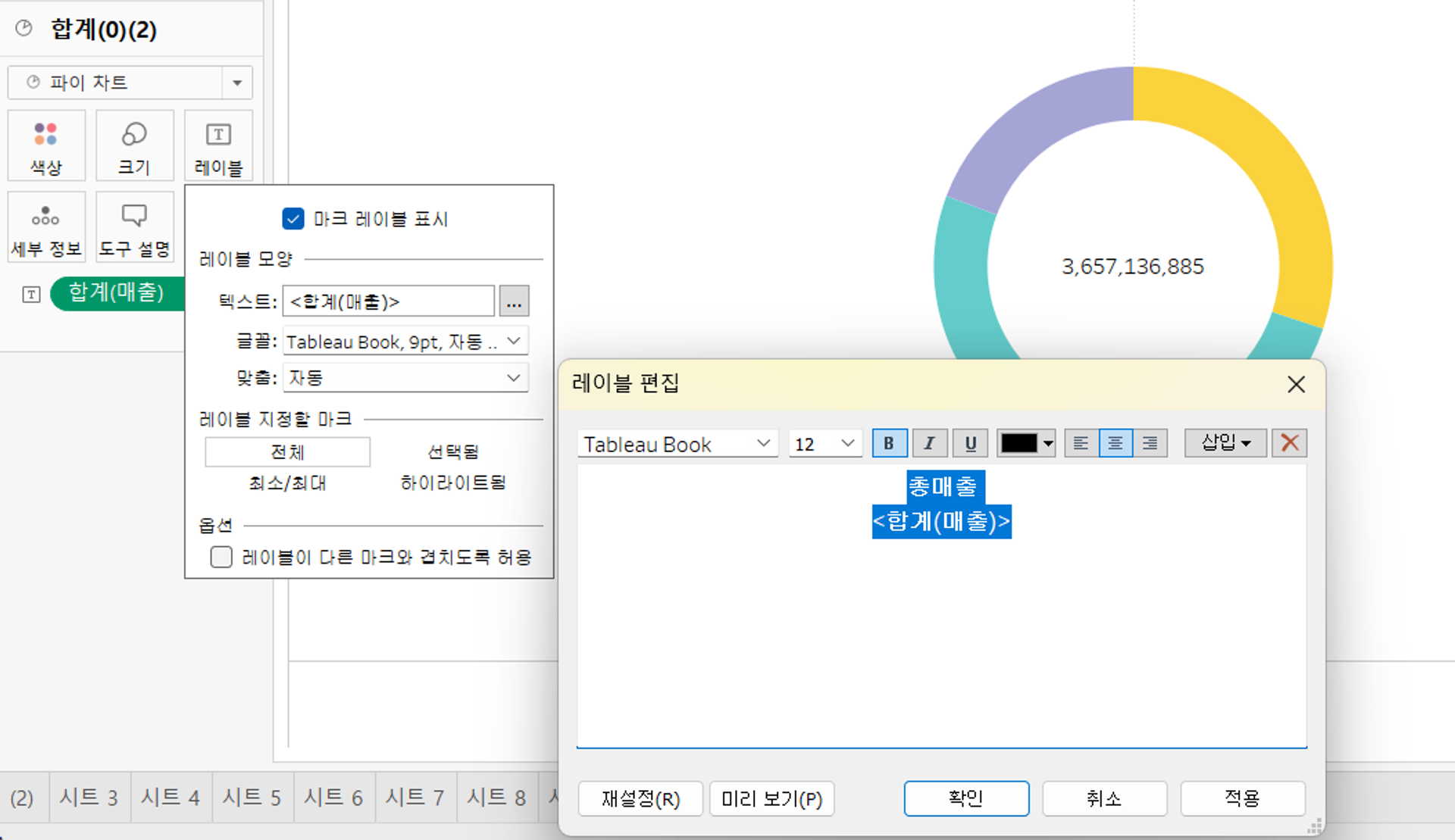Image resolution: width=1455 pixels, height=840 pixels.
Task: Click the 3,657,136,885 center label
Action: 1133,267
